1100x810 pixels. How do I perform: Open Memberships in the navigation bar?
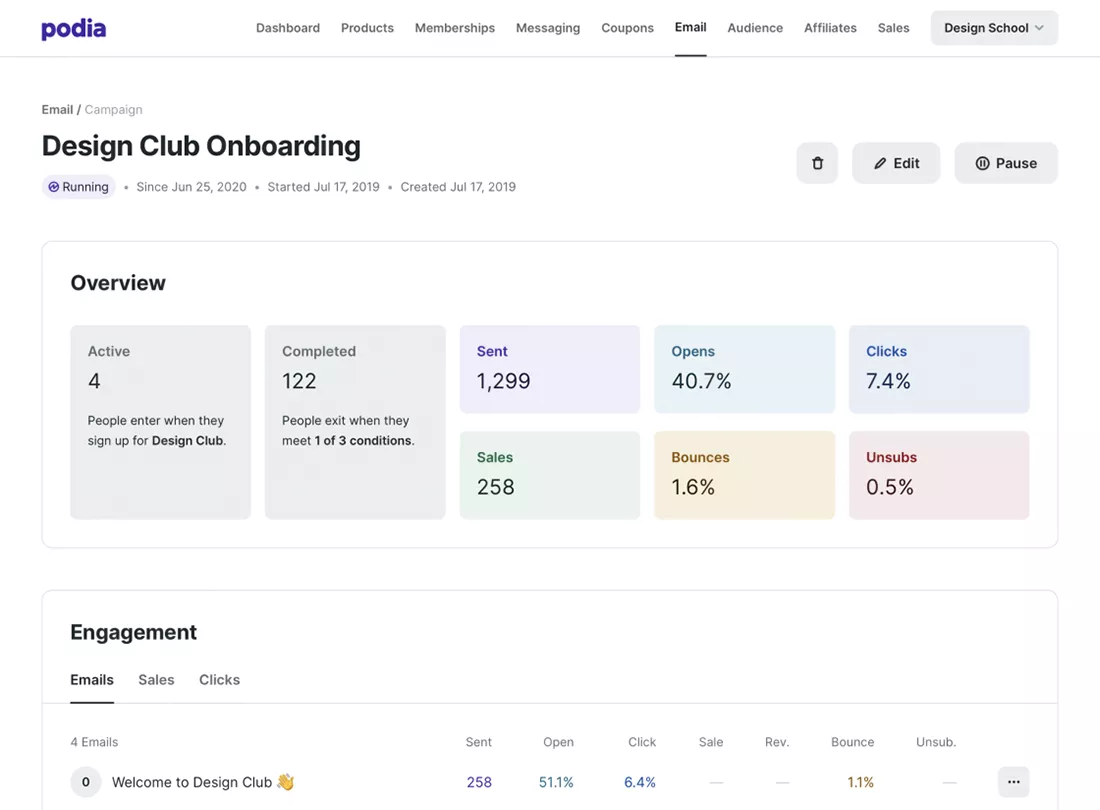pos(455,28)
